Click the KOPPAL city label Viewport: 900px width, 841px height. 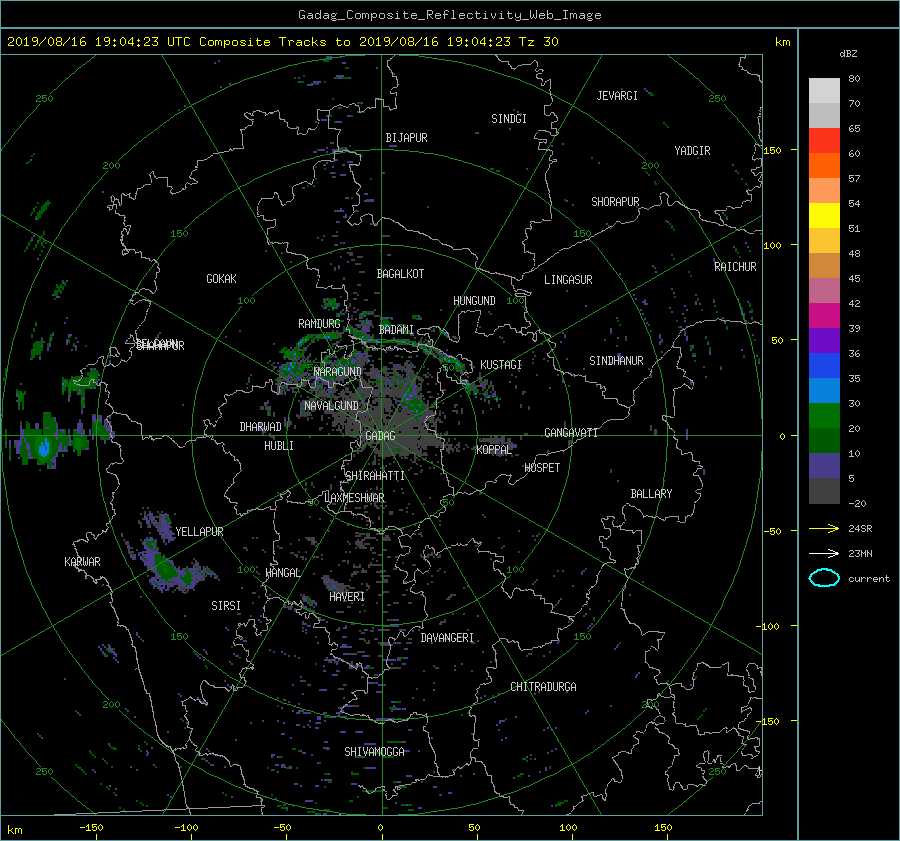(494, 449)
